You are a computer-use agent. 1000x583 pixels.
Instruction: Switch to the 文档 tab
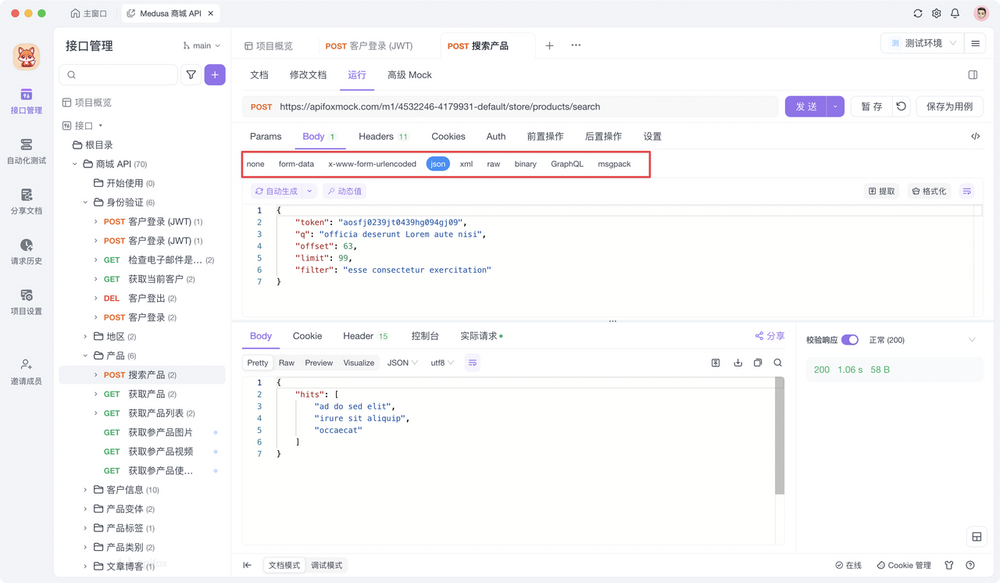pyautogui.click(x=259, y=75)
